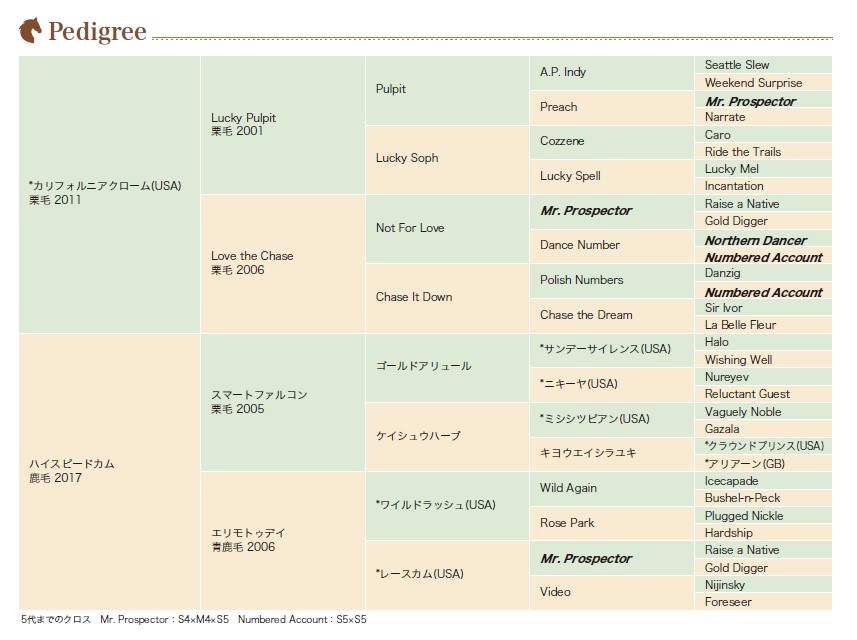Select the Love the Chase 2006 cell
Viewport: 857px width, 640px height.
(283, 264)
